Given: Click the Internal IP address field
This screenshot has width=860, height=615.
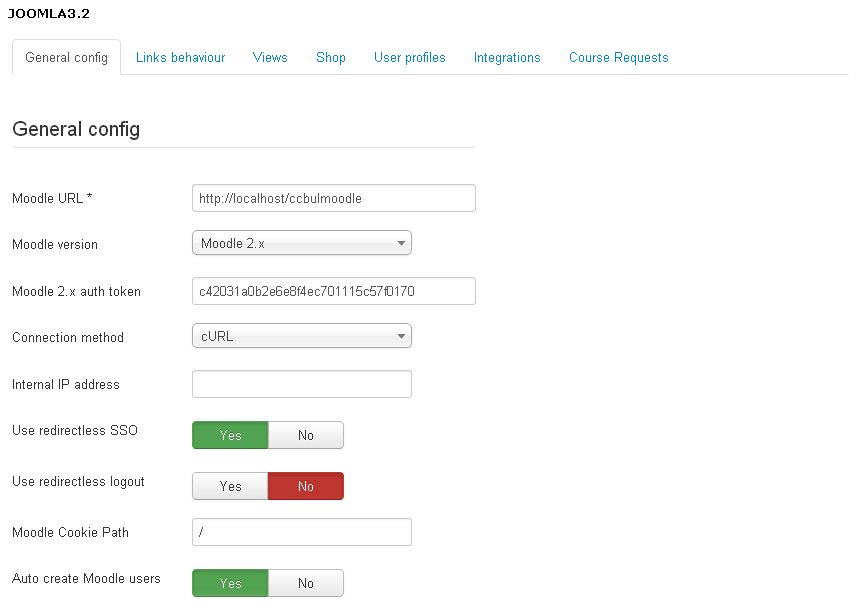Looking at the screenshot, I should coord(301,384).
